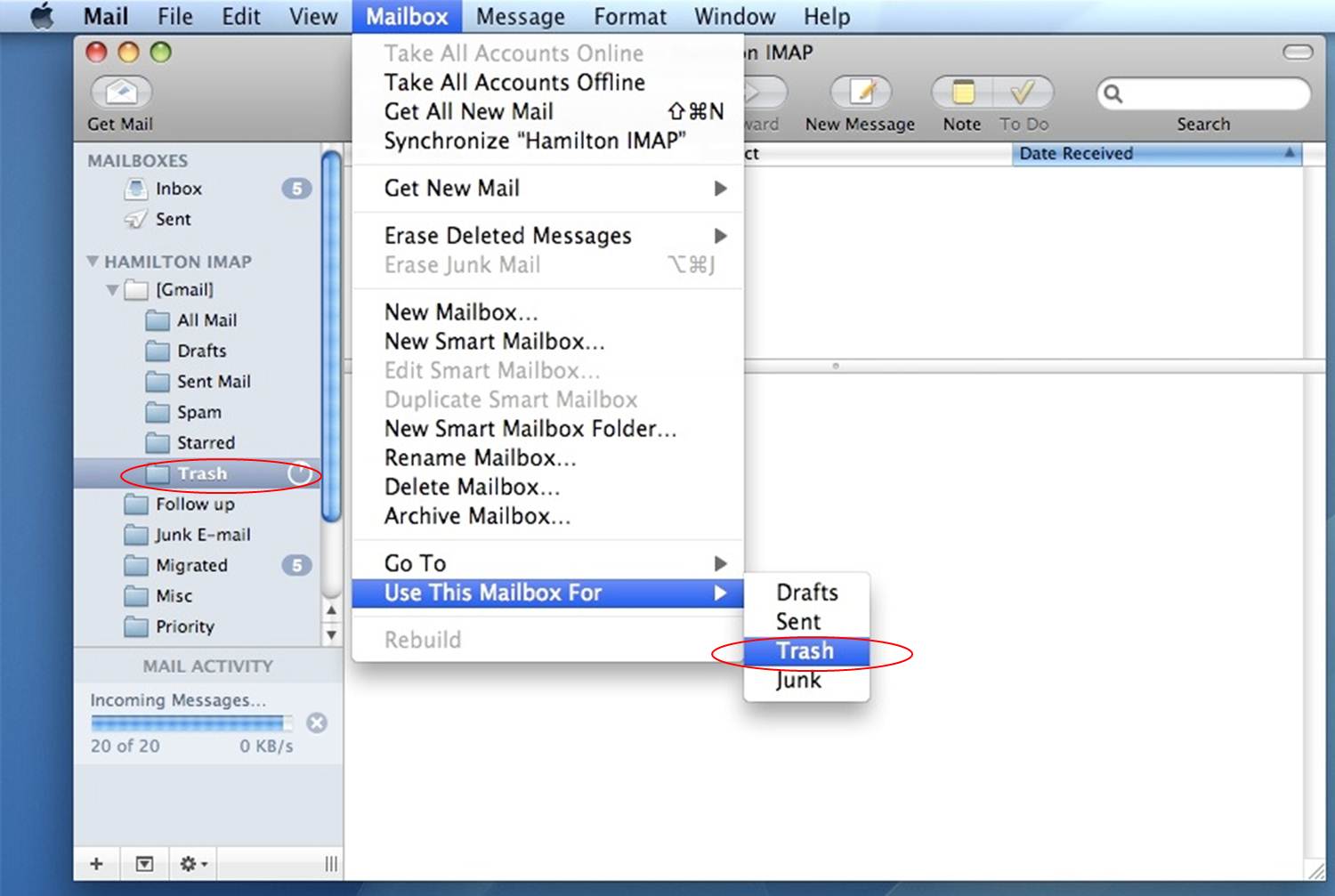Open the gear action menu
This screenshot has width=1335, height=896.
point(192,863)
